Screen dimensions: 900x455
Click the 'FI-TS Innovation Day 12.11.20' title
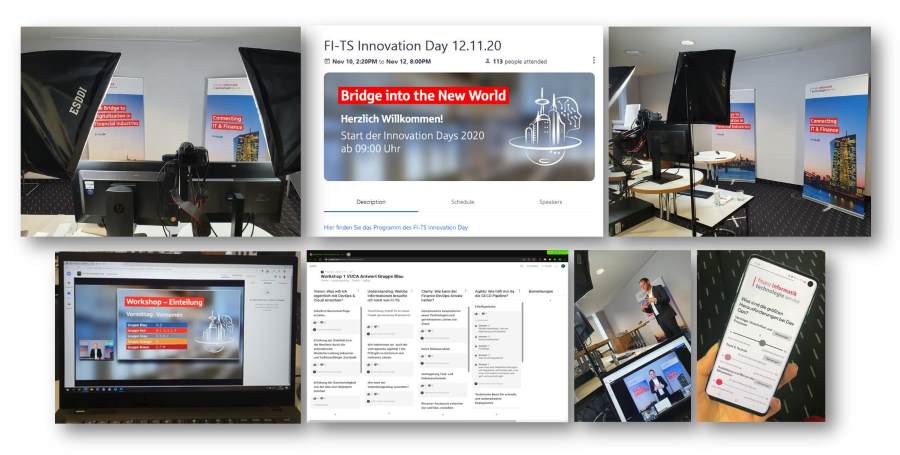[413, 46]
